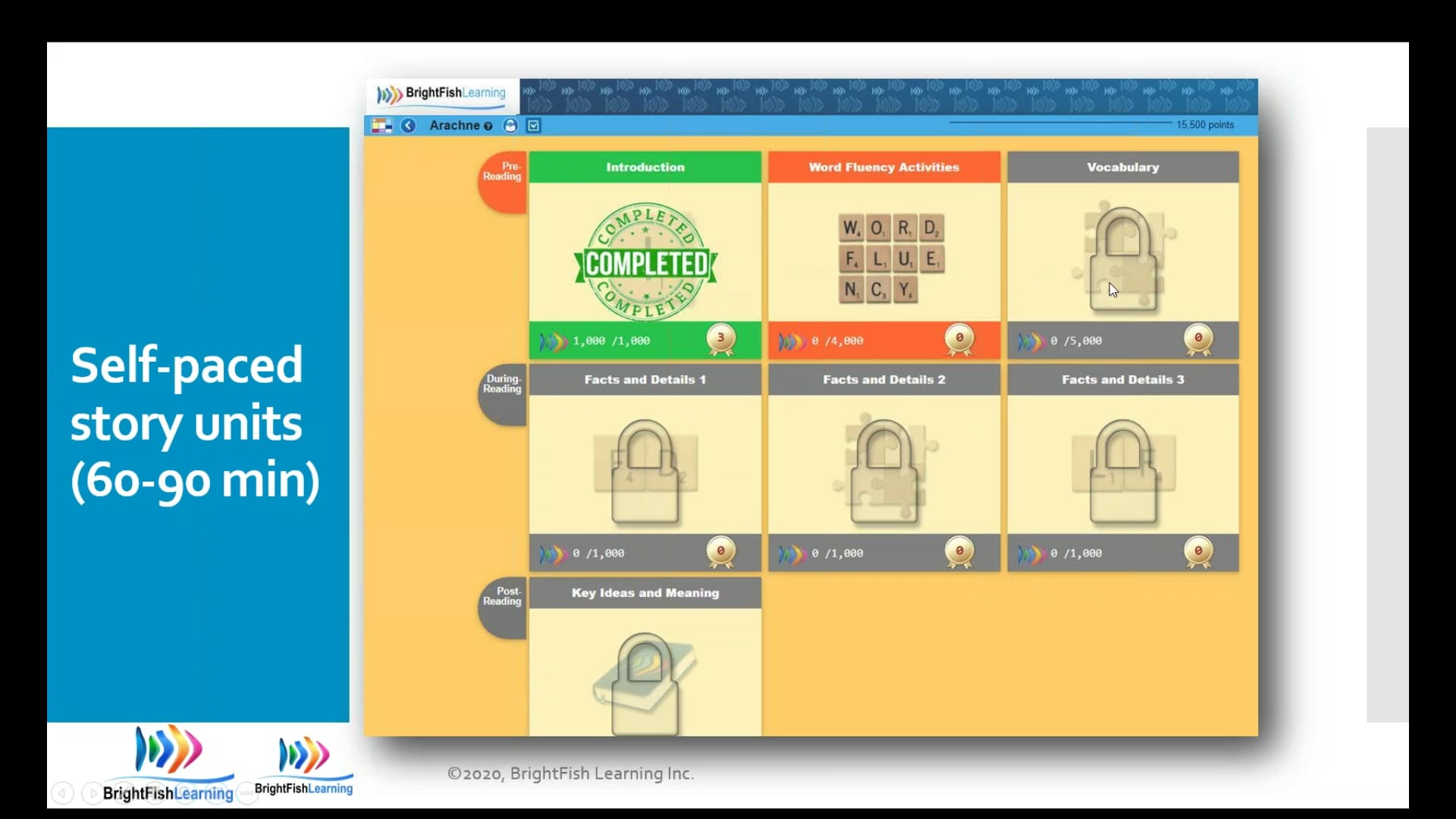The image size is (1456, 819).
Task: Click the 15,500 points label
Action: coord(1205,124)
